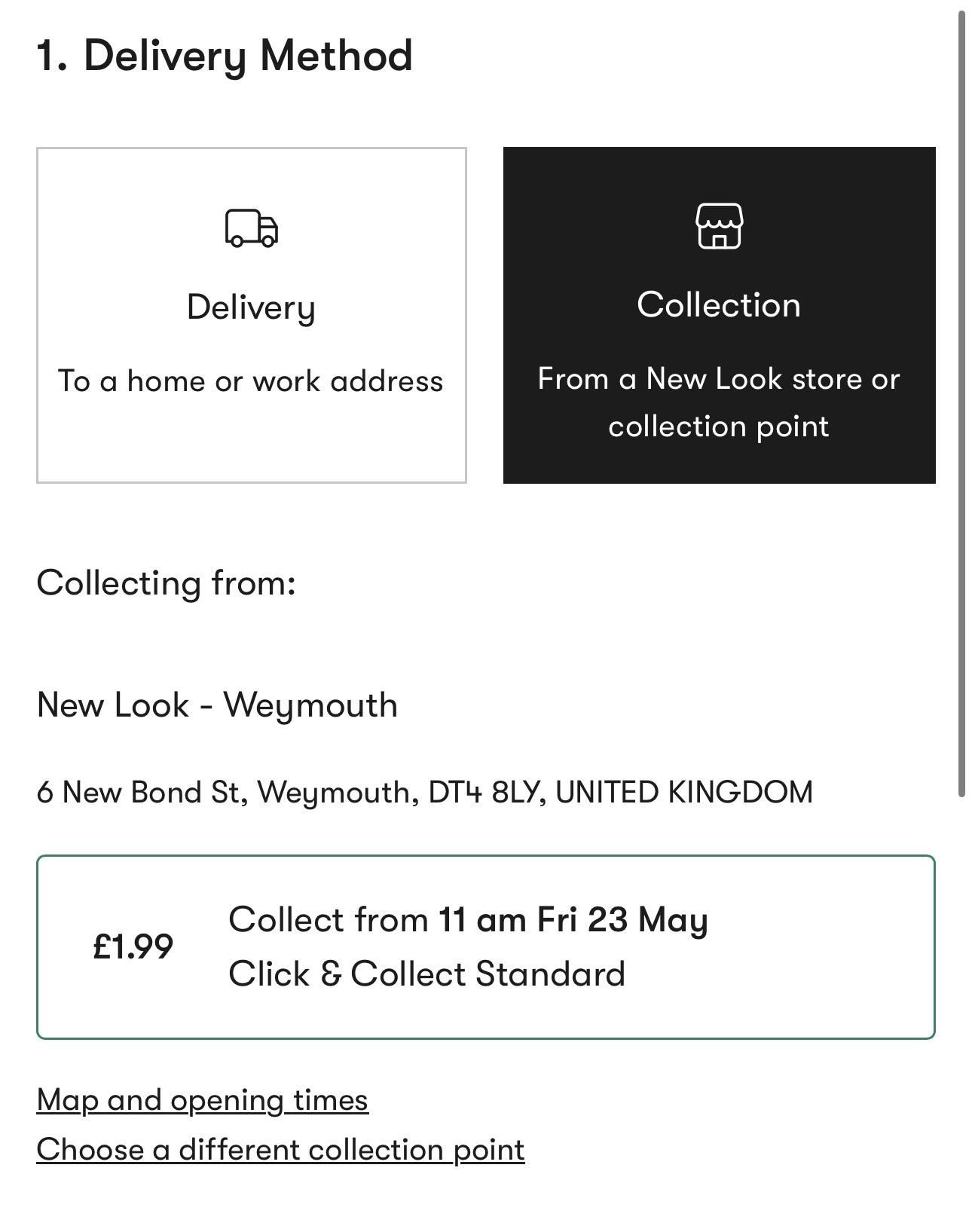972x1232 pixels.
Task: Click the "Collection" title text
Action: (719, 305)
